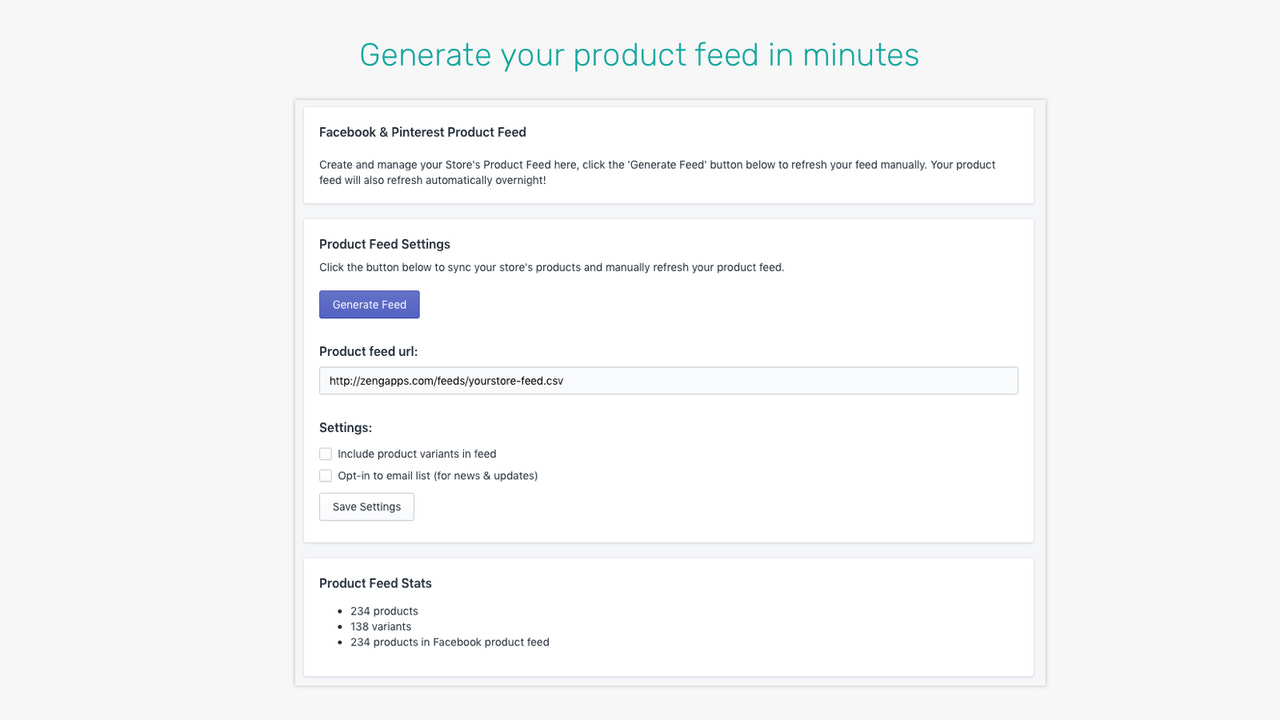1280x720 pixels.
Task: Click the sync instructions text under Product Feed Settings
Action: click(x=551, y=267)
